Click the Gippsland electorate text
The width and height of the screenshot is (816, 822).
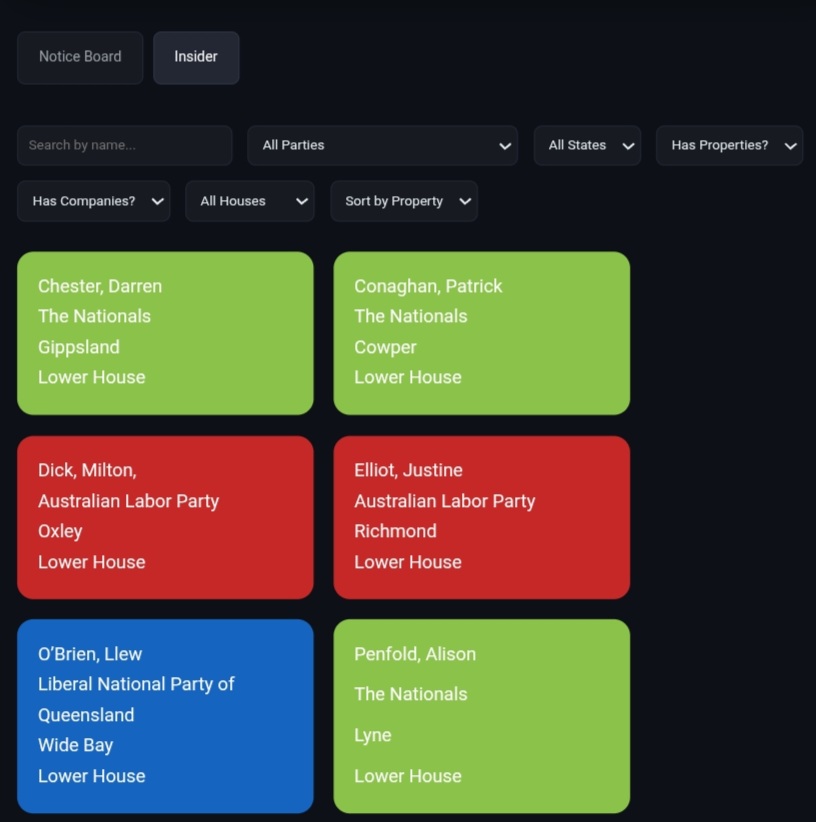79,347
